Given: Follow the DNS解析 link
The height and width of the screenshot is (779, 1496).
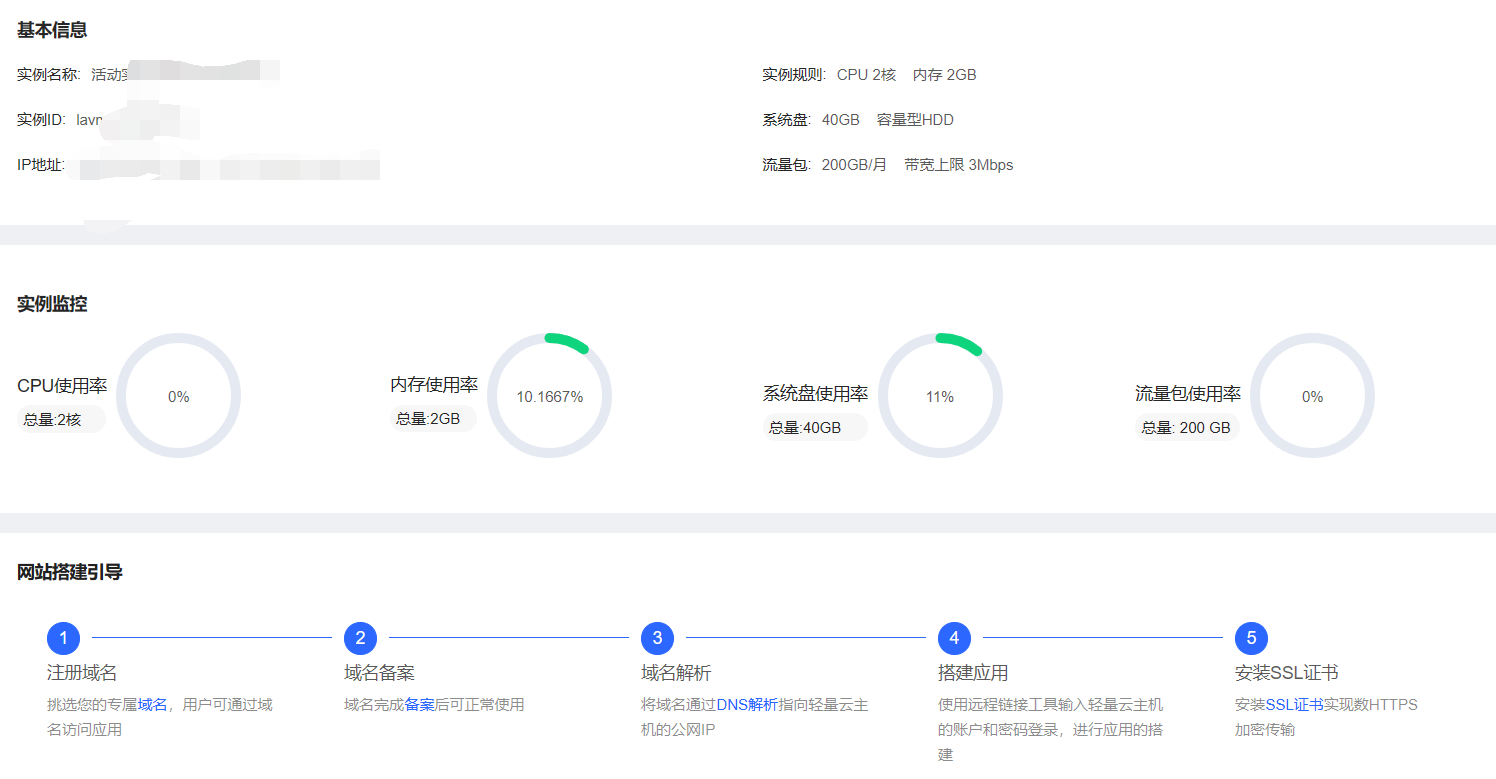Looking at the screenshot, I should 746,705.
